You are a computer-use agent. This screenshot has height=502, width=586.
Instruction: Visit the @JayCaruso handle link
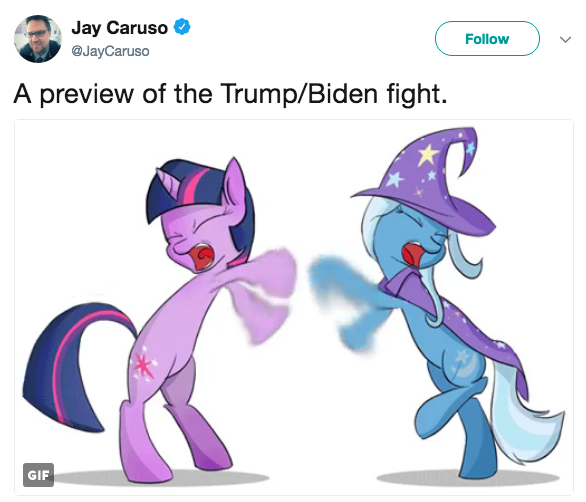click(110, 51)
